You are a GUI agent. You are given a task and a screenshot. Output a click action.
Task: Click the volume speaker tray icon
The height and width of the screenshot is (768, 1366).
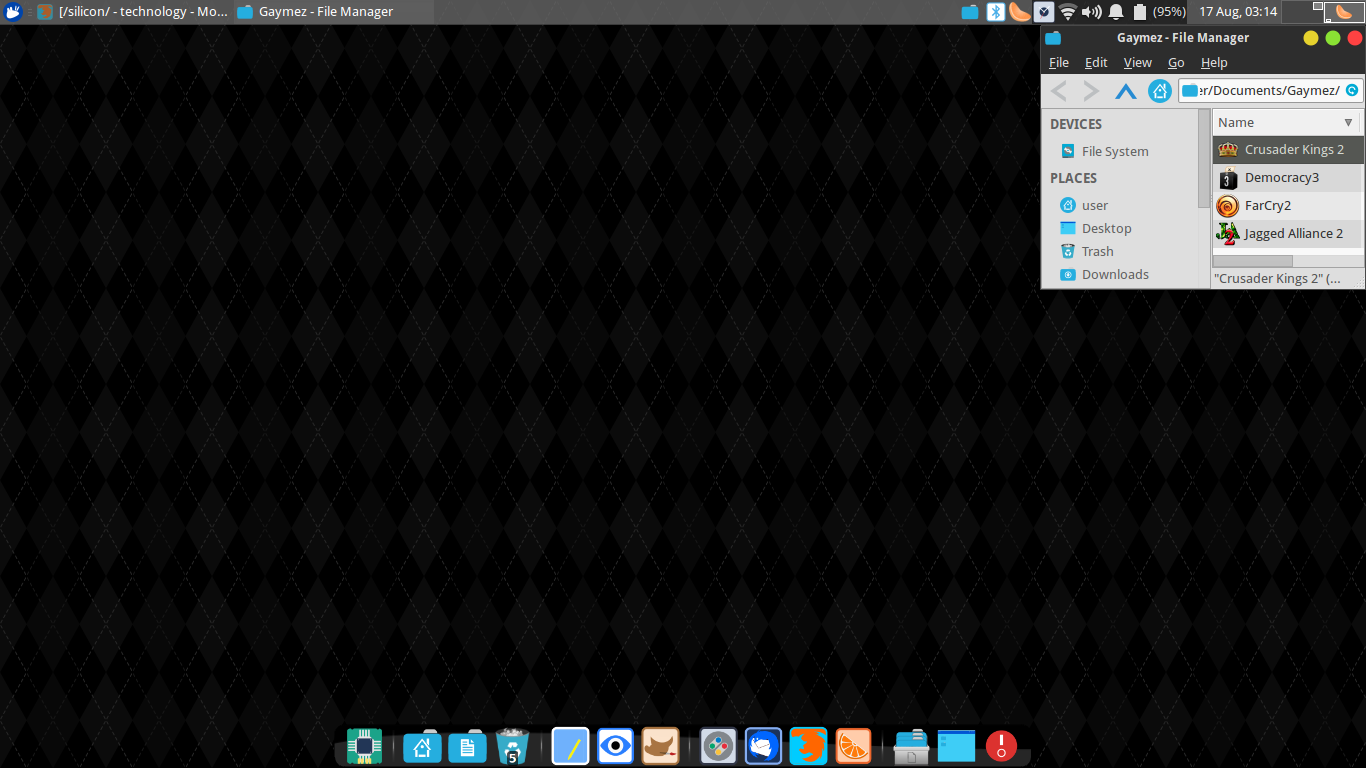[1091, 12]
